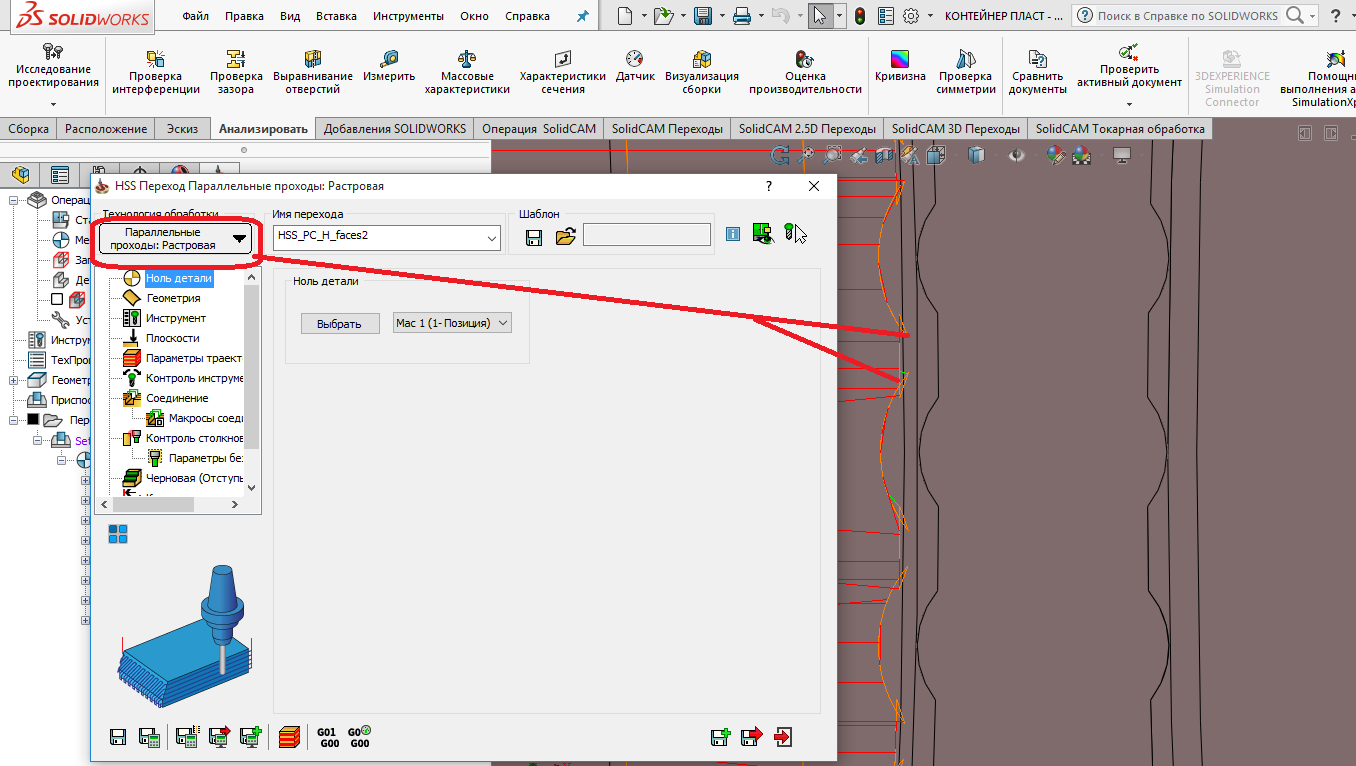Click the Exit dialog icon
1356x766 pixels.
click(783, 737)
